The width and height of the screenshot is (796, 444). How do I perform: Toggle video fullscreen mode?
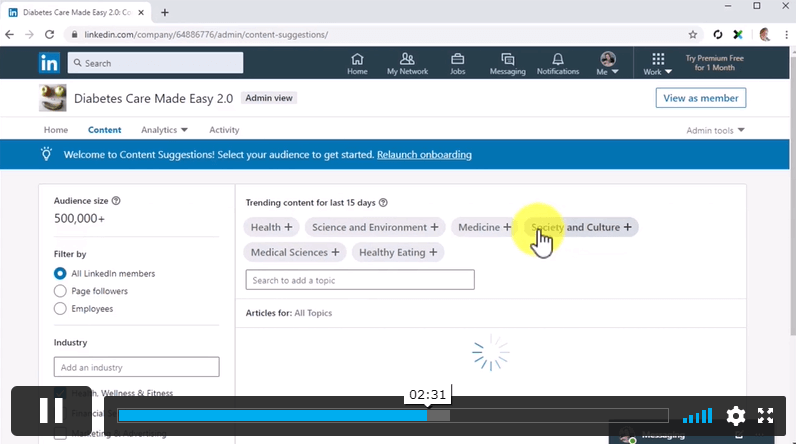pos(766,416)
